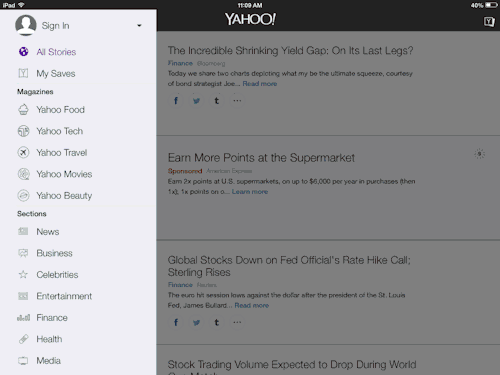Click the Sign In label

point(55,26)
